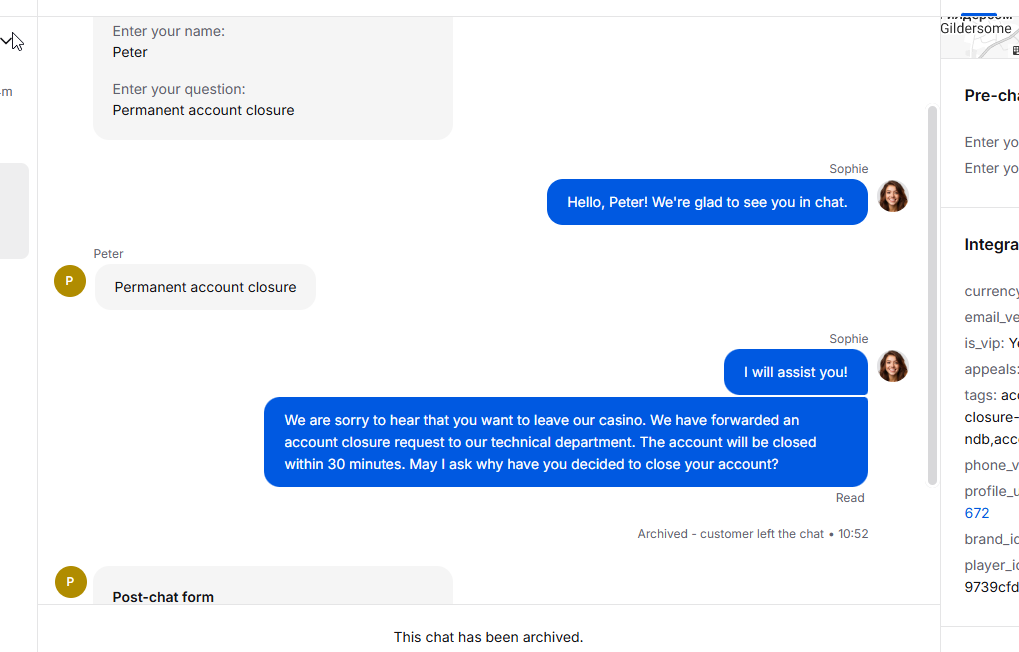Expand the Pre-chat section header
Screen dimensions: 1019x652
[992, 96]
